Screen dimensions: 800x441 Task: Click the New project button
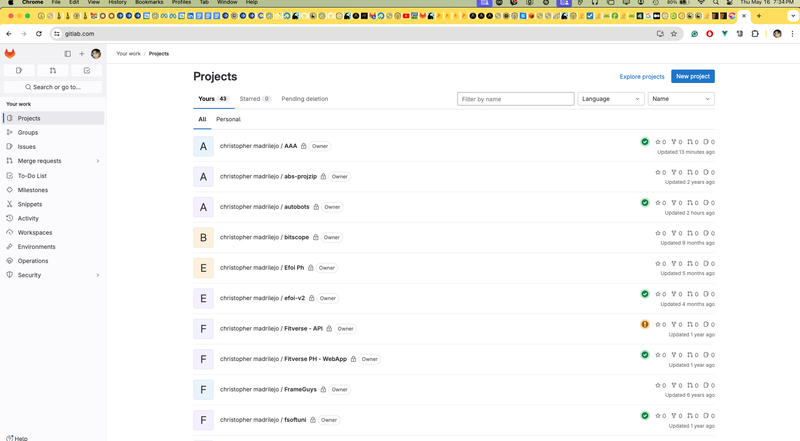(692, 76)
